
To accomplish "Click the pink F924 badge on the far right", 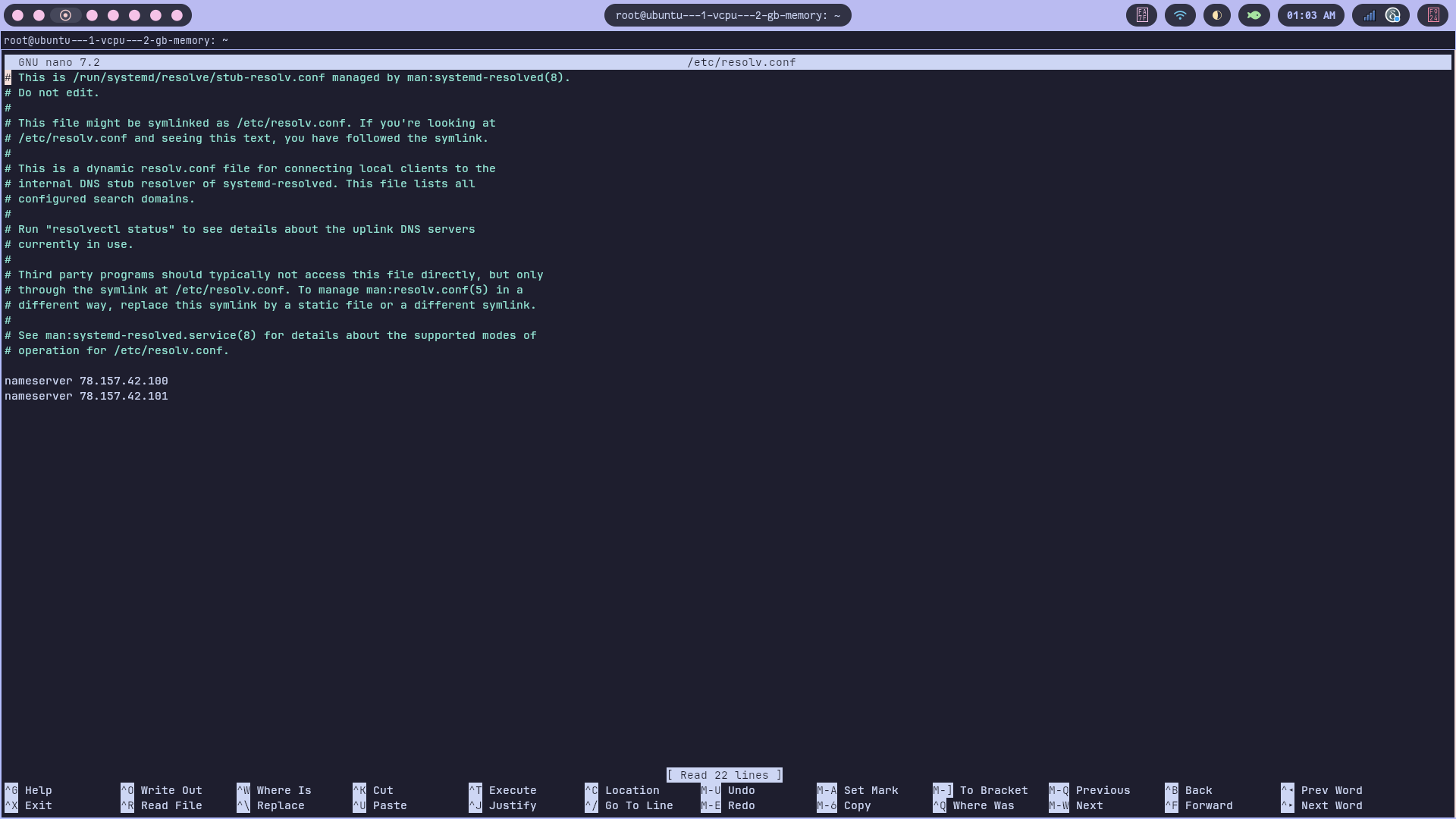I will tap(1433, 15).
